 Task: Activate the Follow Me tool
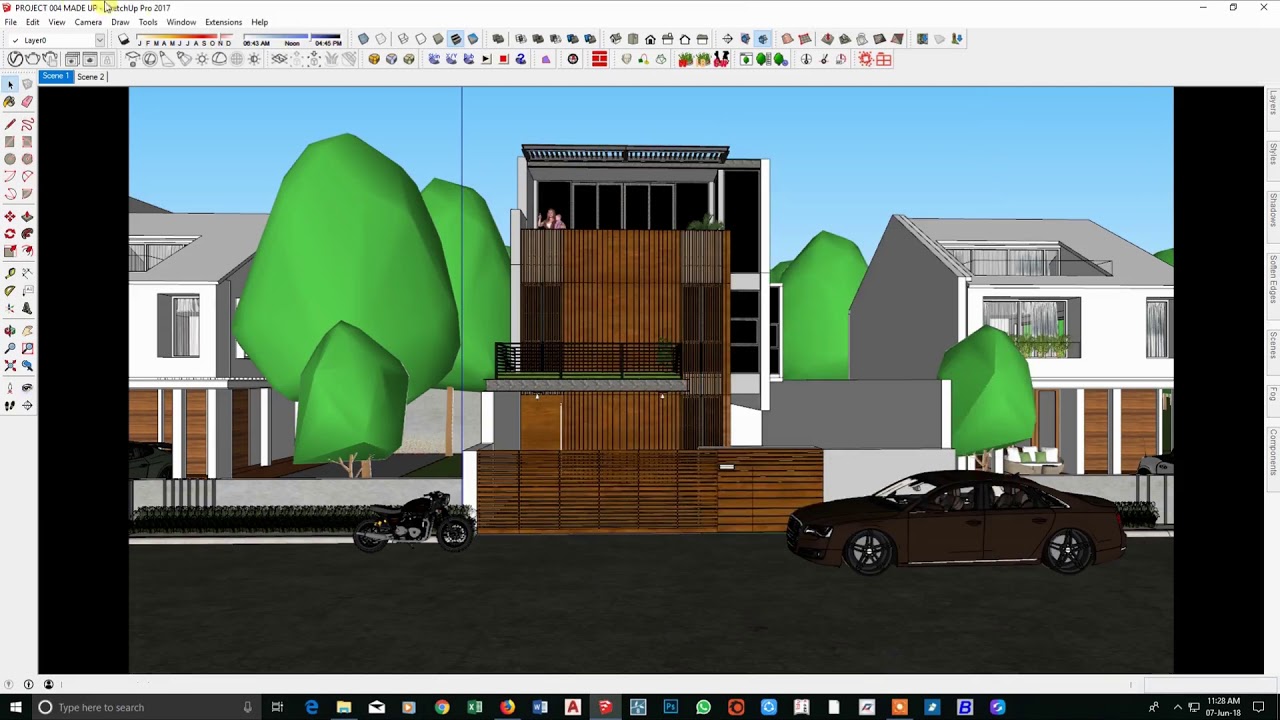(27, 234)
